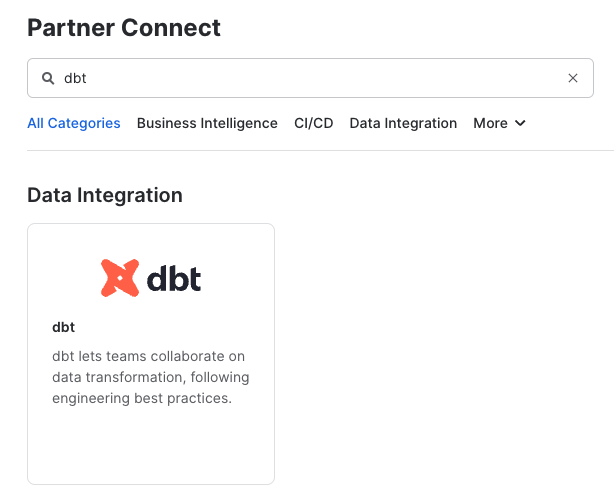Select the All Categories filter
The image size is (614, 497).
74,123
